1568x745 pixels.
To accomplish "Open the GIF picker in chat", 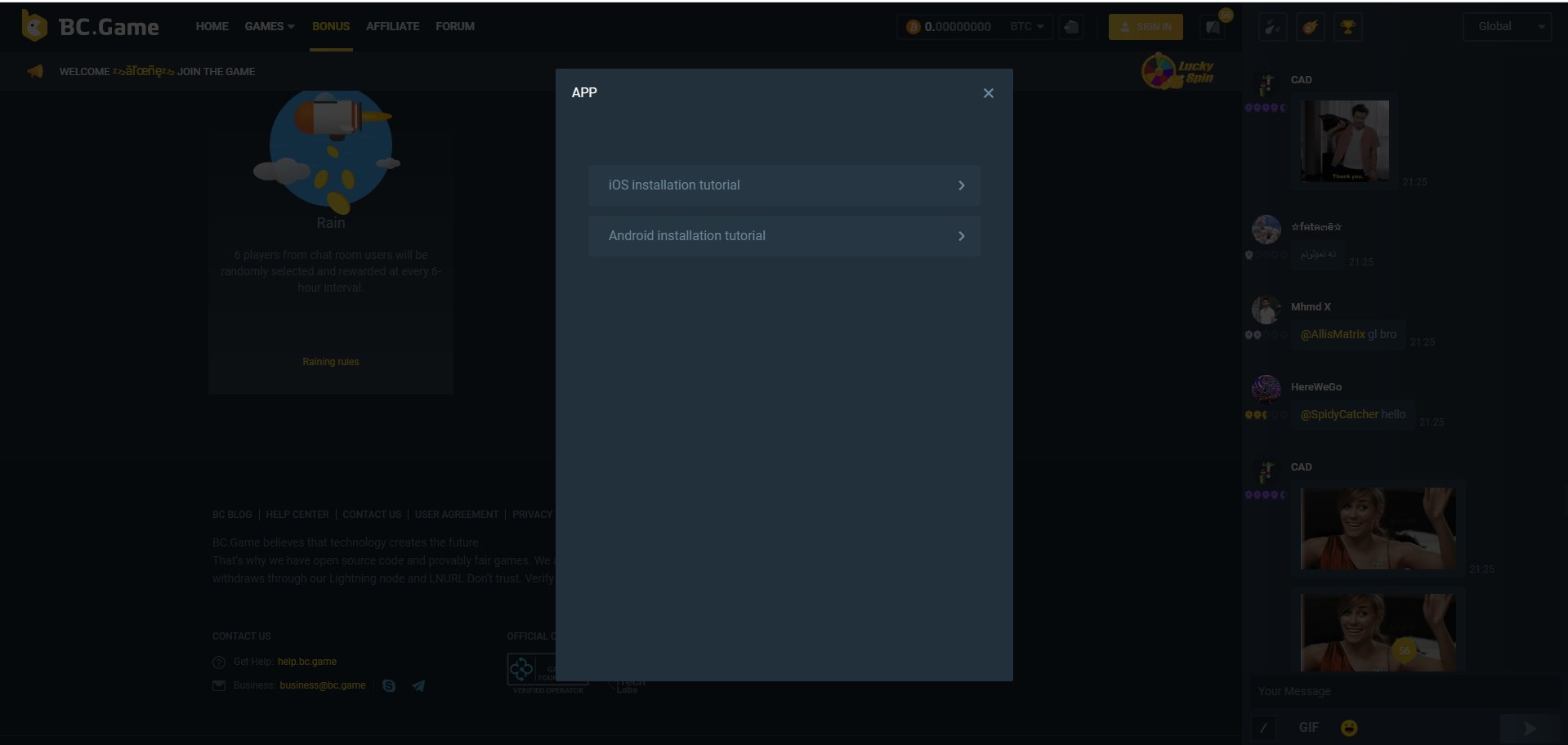I will click(x=1308, y=728).
